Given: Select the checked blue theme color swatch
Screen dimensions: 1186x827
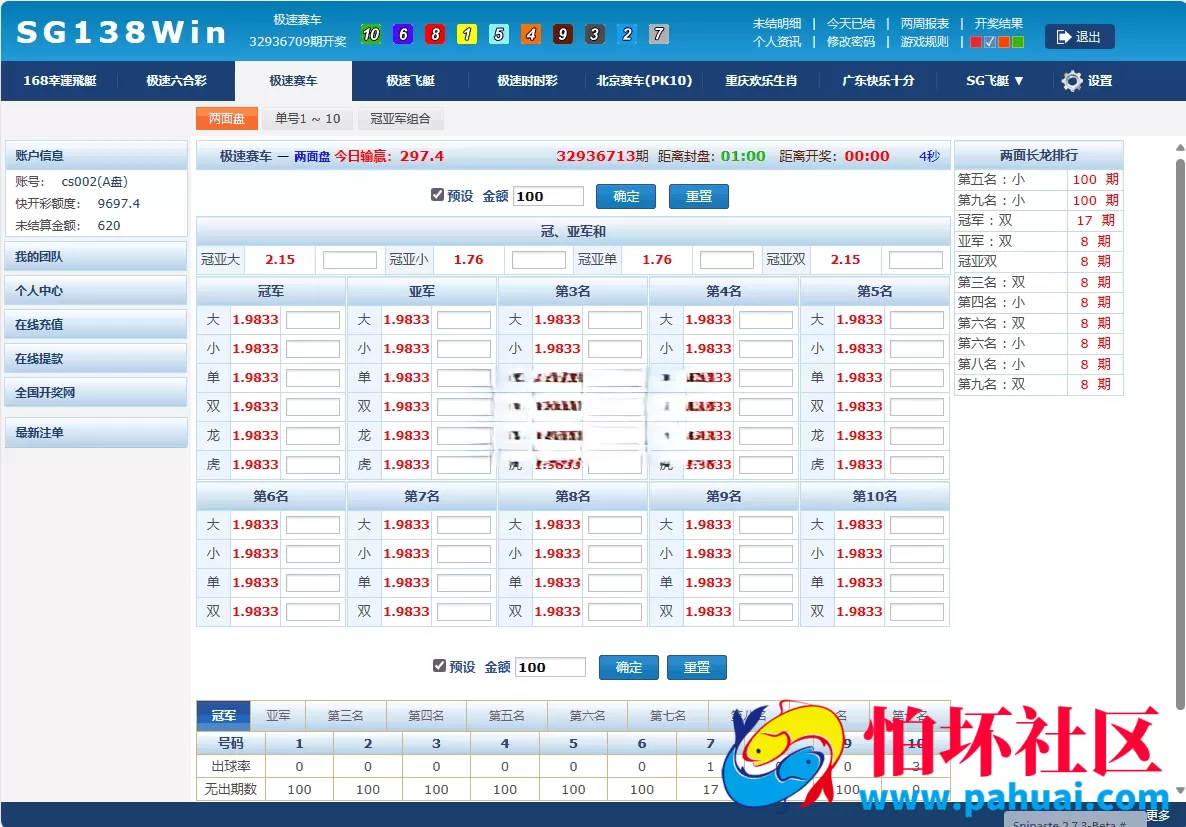Looking at the screenshot, I should tap(990, 42).
